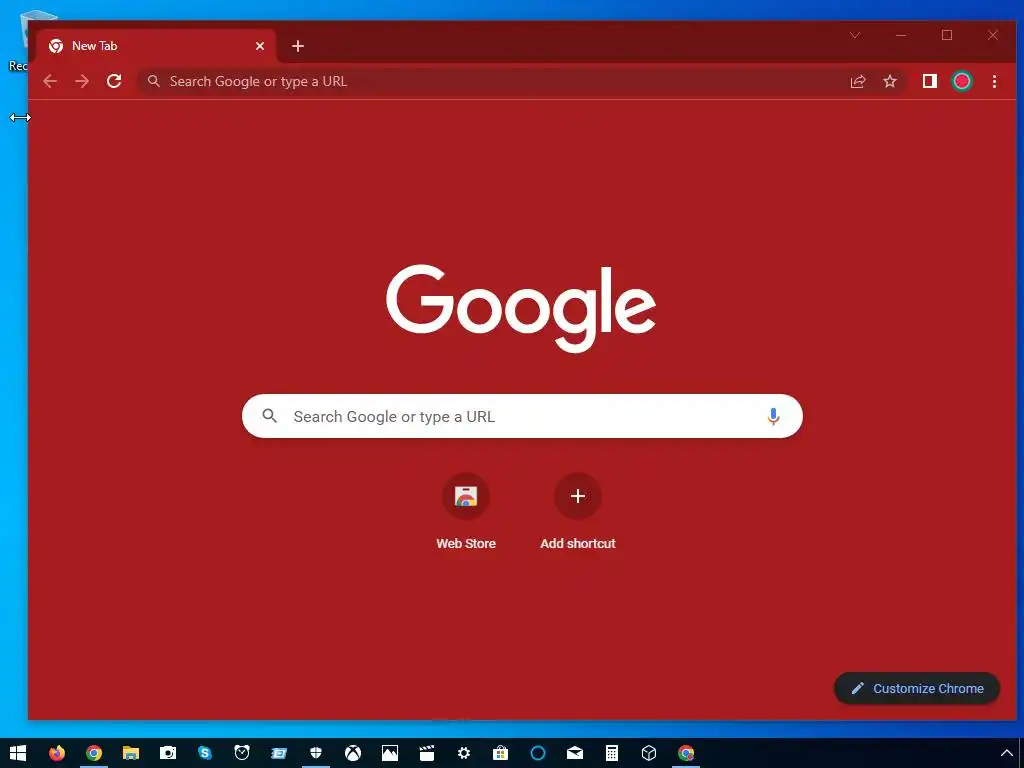Reload the current page
Image resolution: width=1024 pixels, height=768 pixels.
click(114, 81)
